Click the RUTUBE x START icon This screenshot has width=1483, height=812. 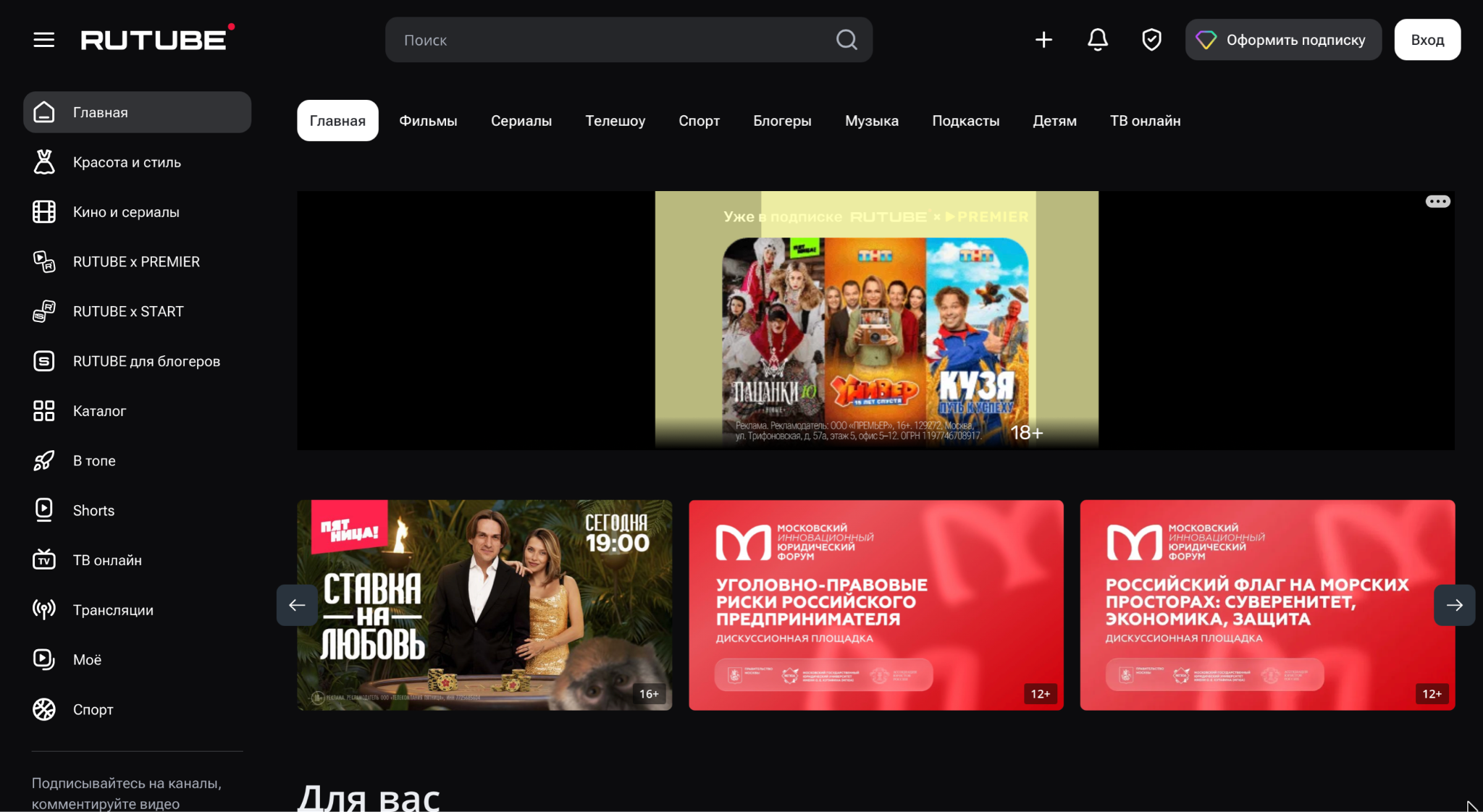(44, 311)
